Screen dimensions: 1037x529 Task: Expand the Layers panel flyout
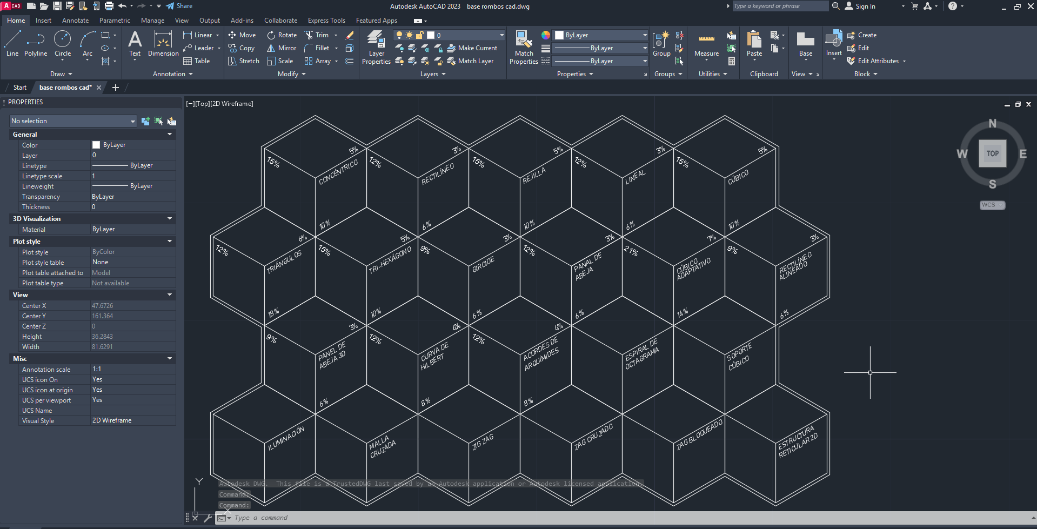pos(433,74)
